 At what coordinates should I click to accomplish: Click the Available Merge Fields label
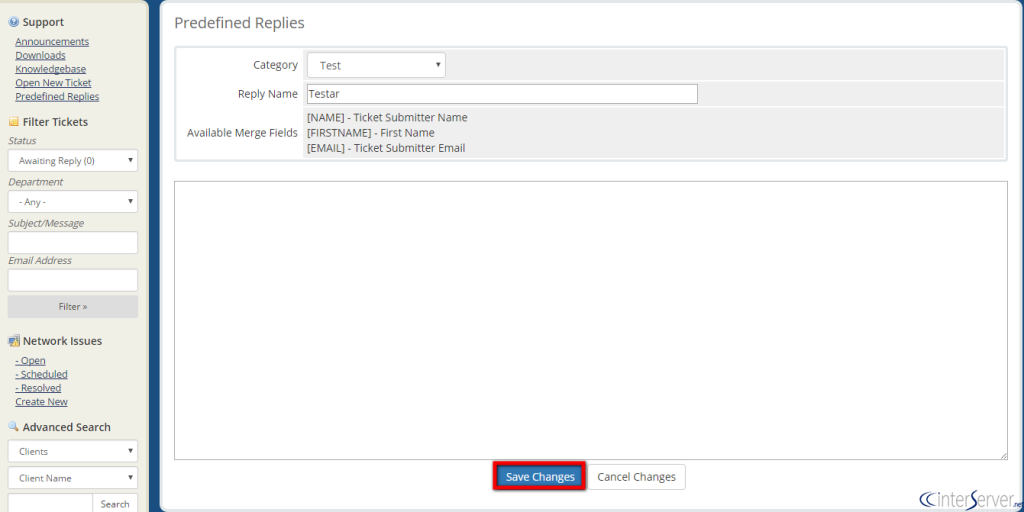pyautogui.click(x=242, y=133)
